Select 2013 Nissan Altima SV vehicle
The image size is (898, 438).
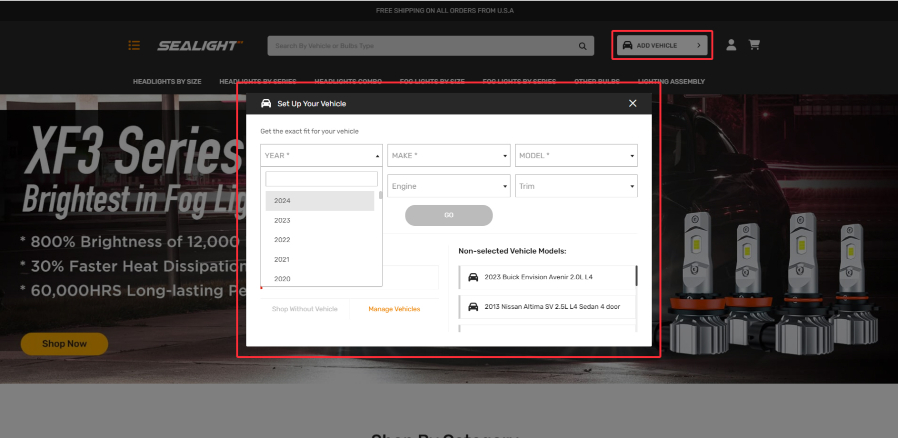[x=547, y=307]
